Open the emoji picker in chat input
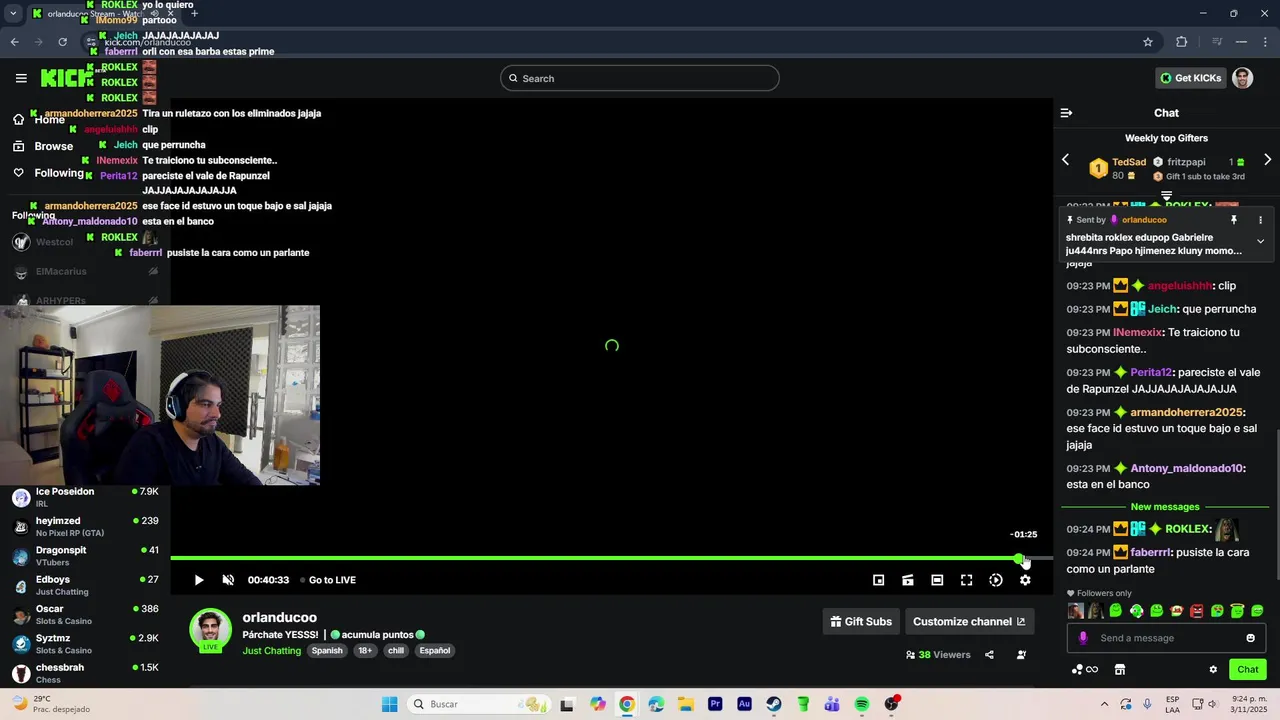The height and width of the screenshot is (720, 1280). (1250, 638)
